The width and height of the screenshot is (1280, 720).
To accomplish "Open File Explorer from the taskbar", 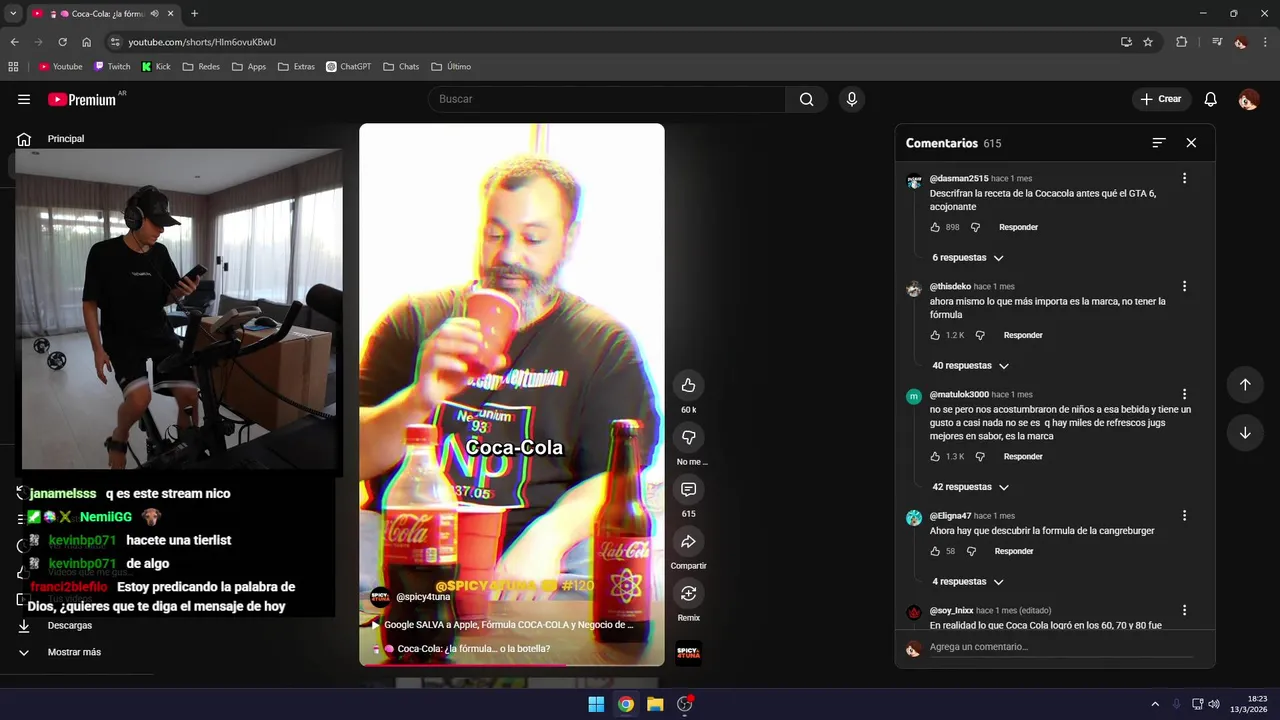I will tap(655, 704).
